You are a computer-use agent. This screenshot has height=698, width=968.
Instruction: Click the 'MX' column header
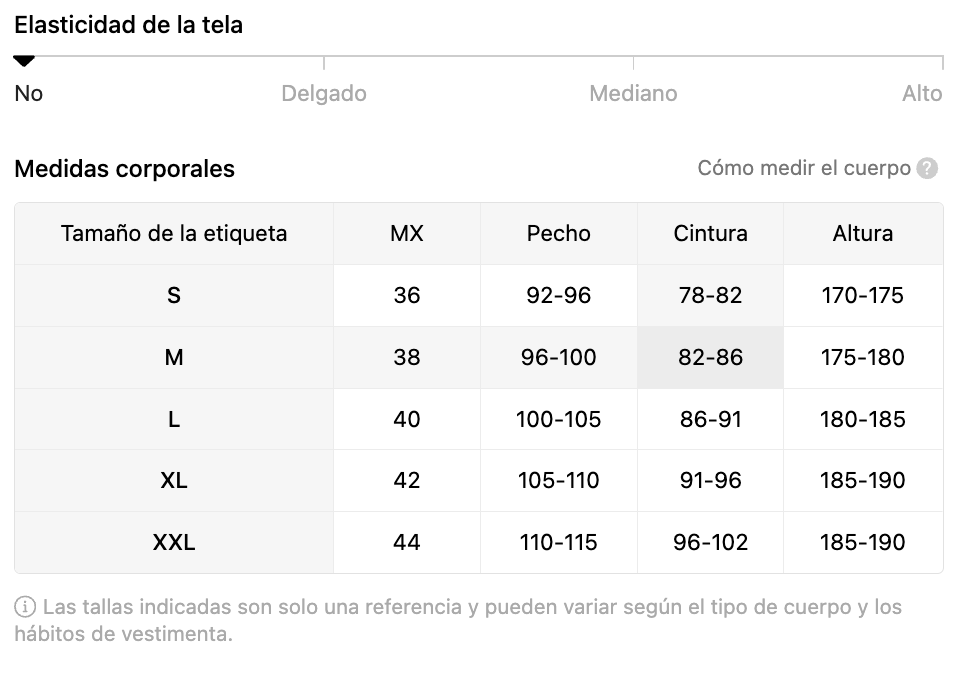(407, 233)
